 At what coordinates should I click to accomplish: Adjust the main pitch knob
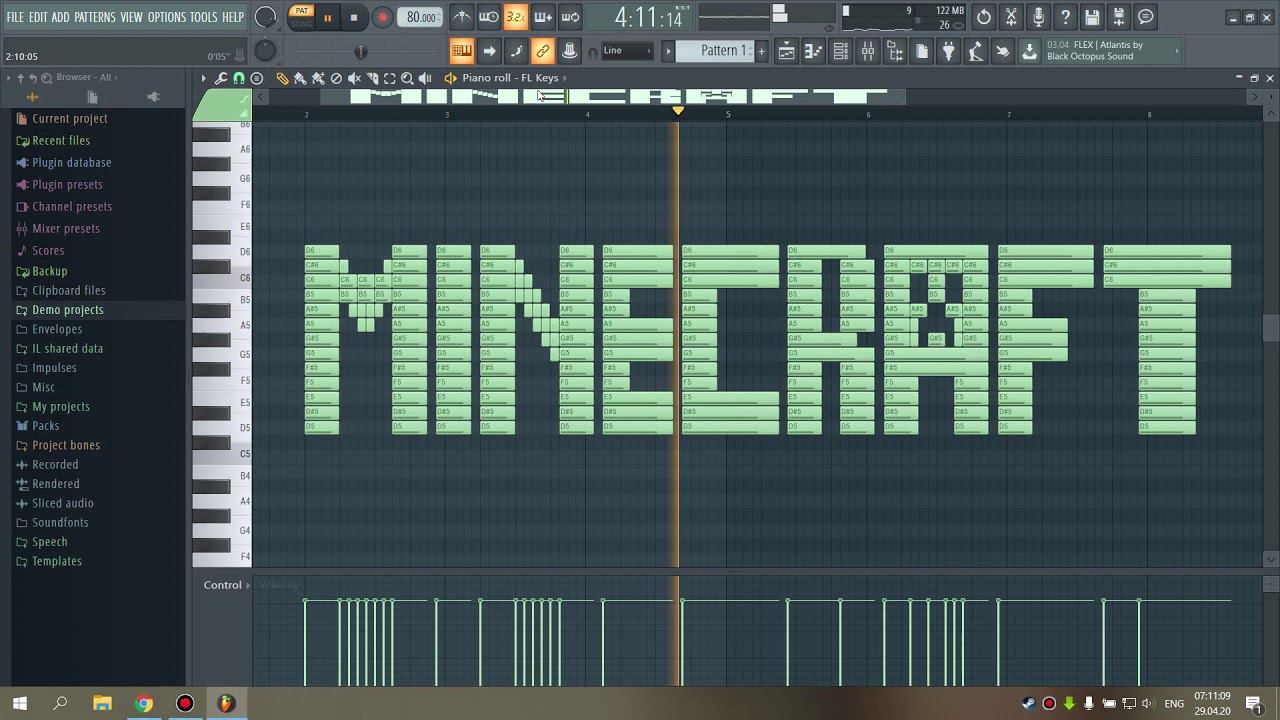(x=265, y=51)
